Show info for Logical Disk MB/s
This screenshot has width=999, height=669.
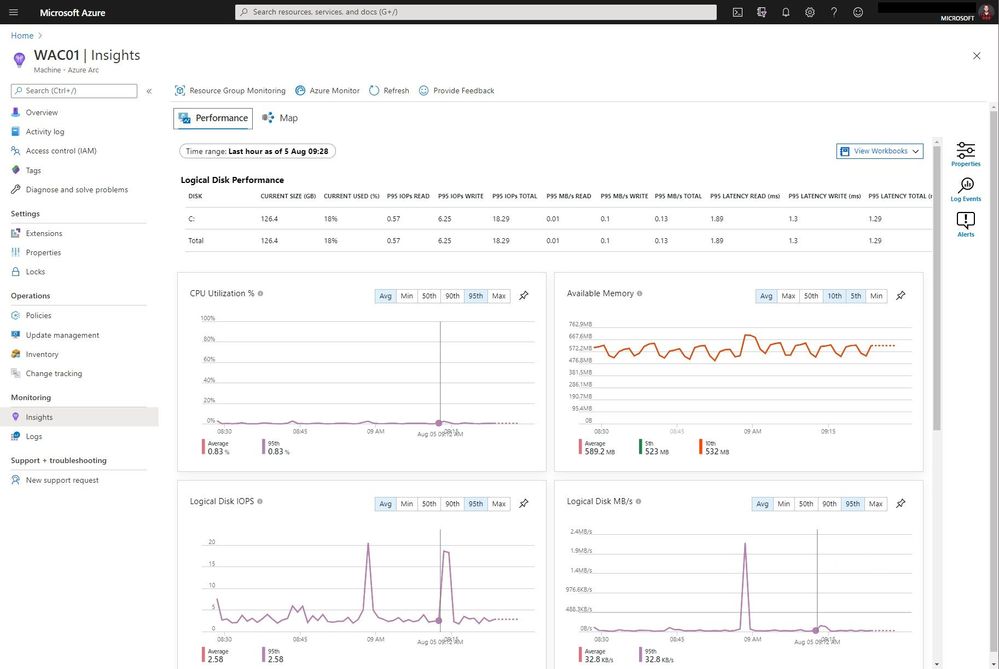tap(638, 501)
